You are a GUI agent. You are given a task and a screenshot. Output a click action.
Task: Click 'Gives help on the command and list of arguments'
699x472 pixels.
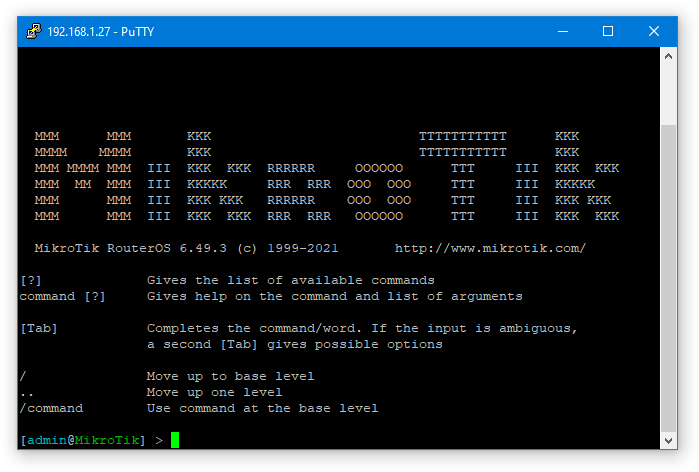tap(335, 296)
